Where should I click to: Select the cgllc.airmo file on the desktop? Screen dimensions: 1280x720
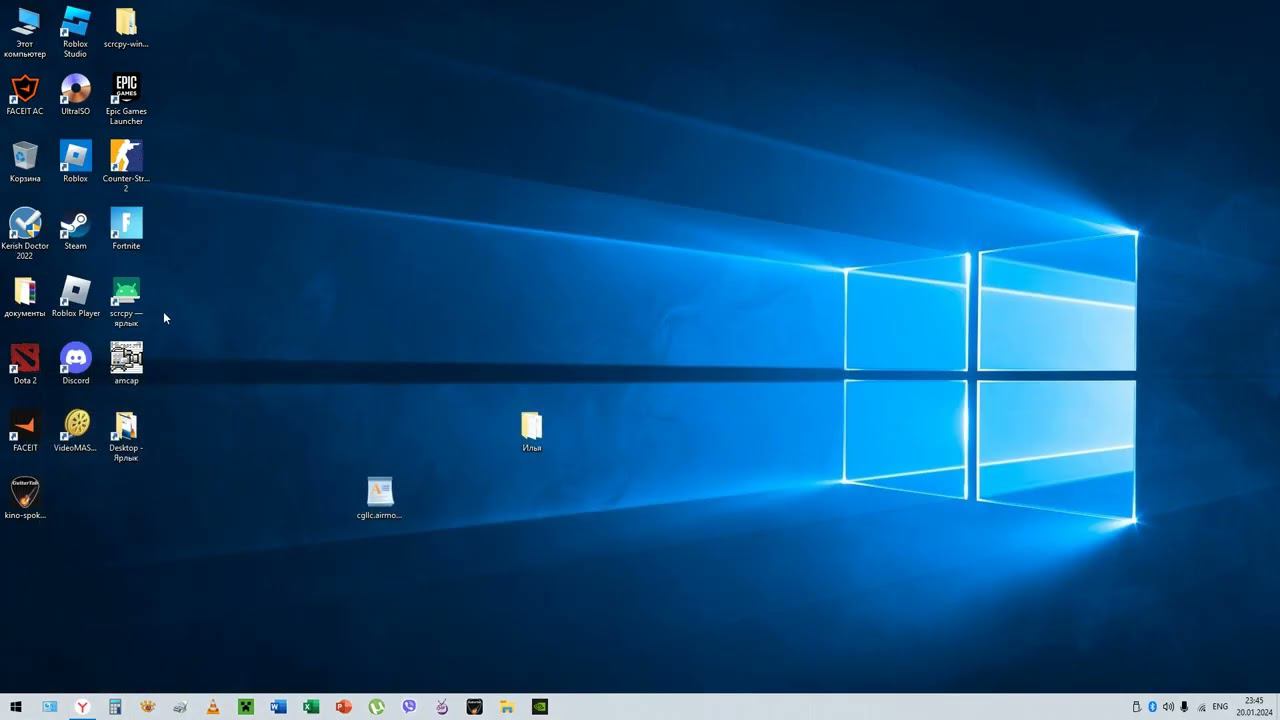(x=380, y=498)
